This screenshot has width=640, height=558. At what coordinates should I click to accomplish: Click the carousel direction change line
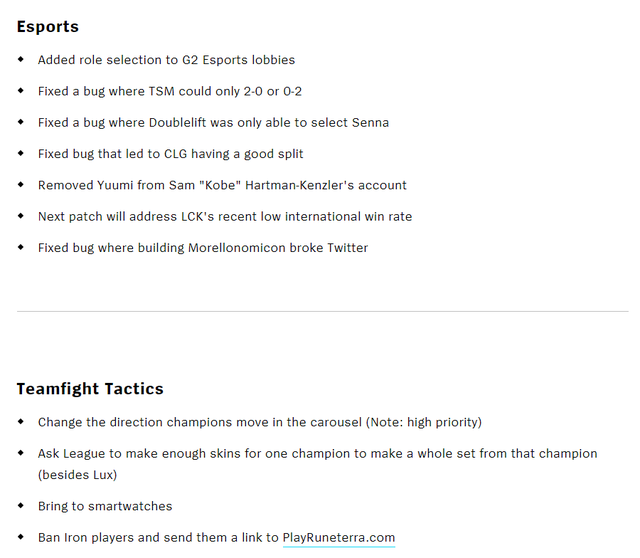[259, 422]
